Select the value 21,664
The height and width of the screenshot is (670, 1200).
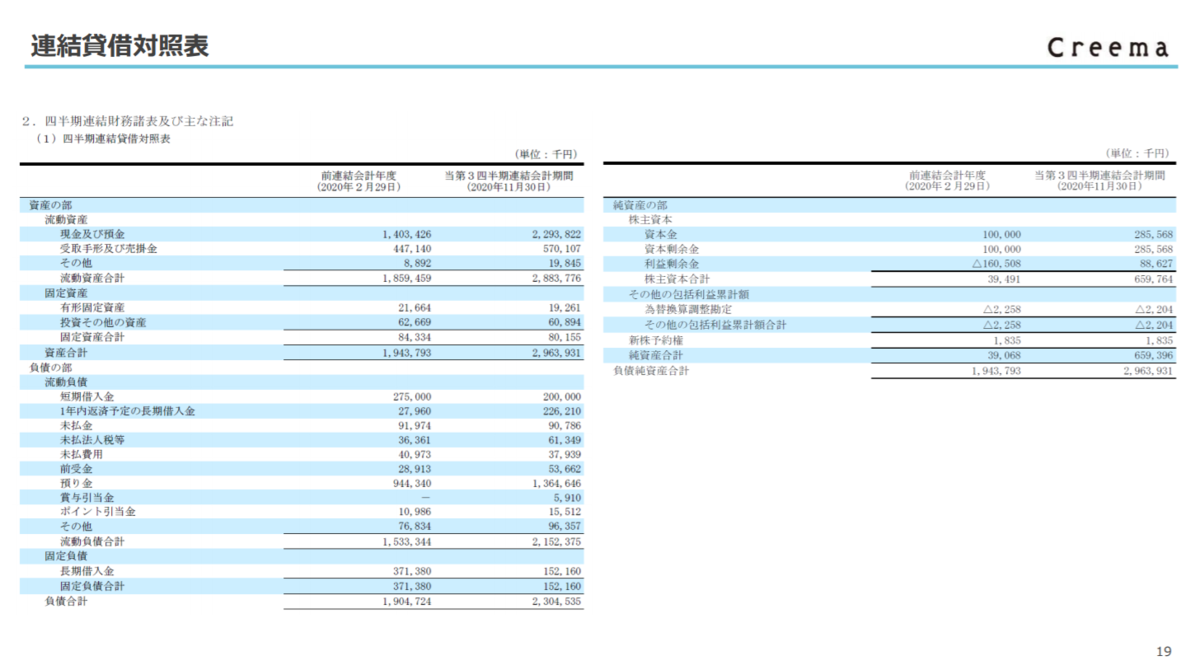coord(415,308)
